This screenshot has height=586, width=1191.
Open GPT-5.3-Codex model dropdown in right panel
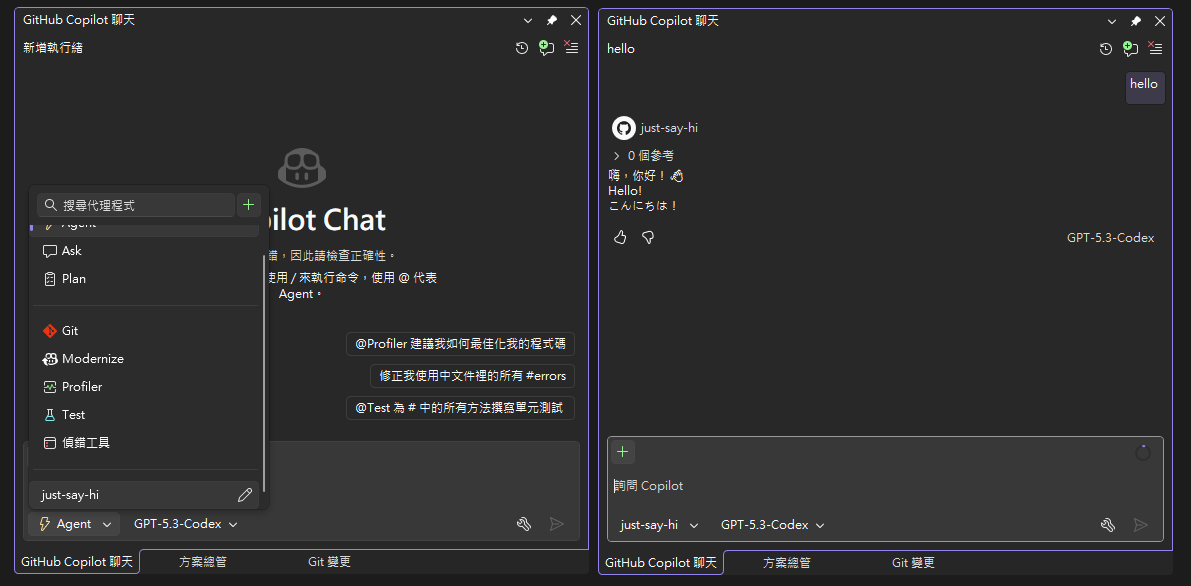(x=772, y=524)
